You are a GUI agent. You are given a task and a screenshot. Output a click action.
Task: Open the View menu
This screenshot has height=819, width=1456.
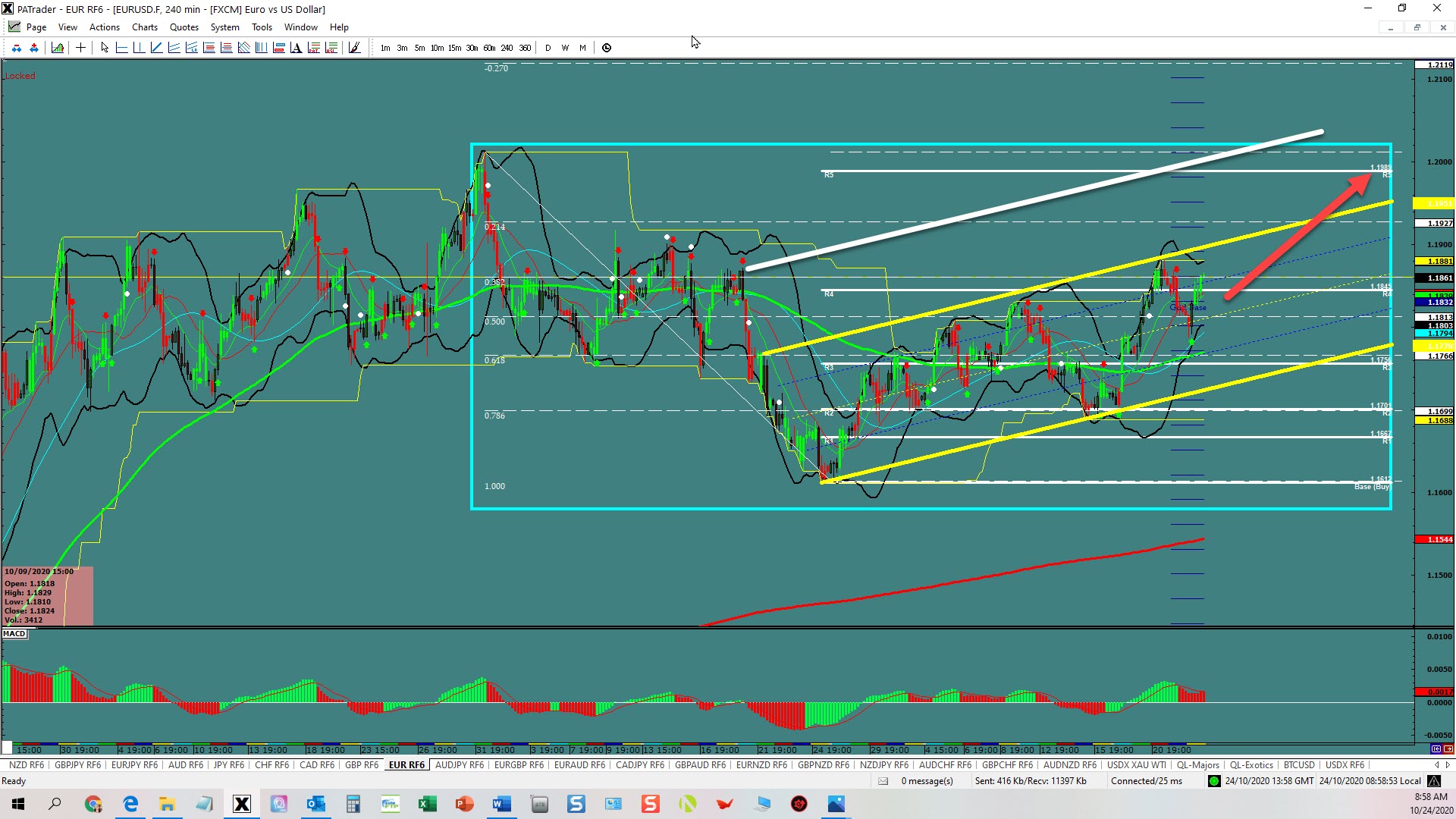pyautogui.click(x=67, y=27)
